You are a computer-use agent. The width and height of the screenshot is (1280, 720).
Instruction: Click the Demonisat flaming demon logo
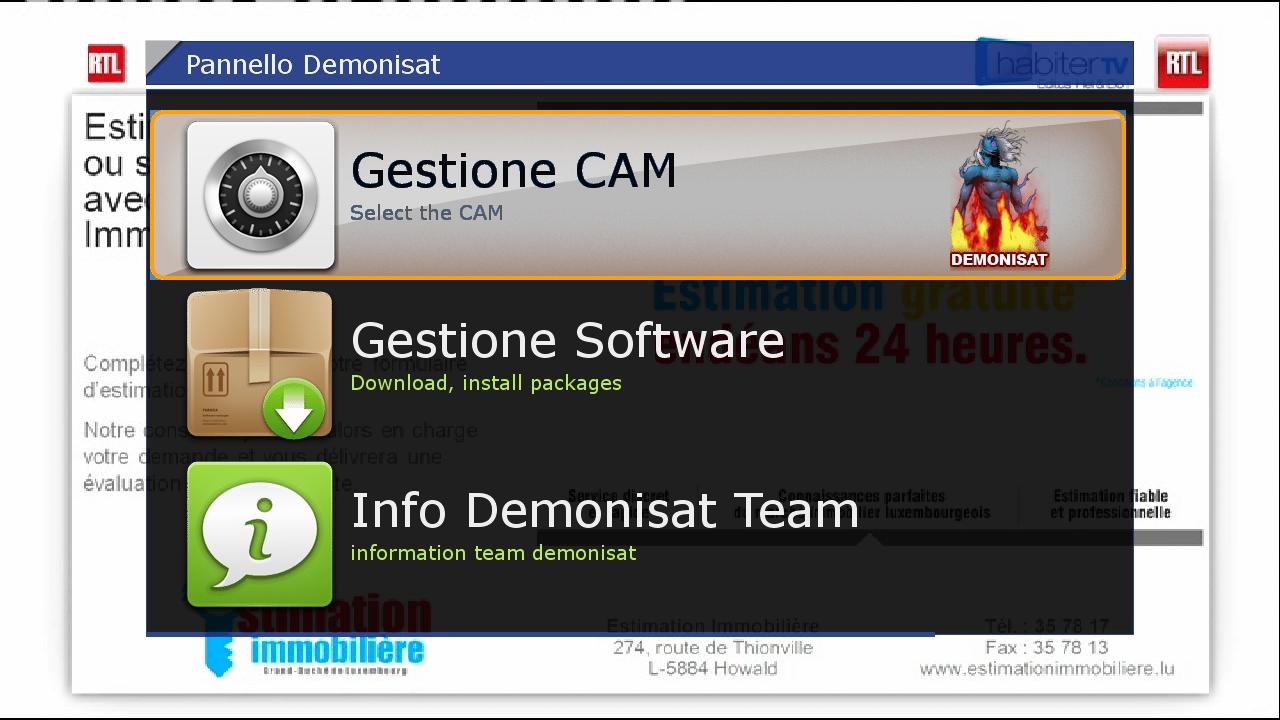point(999,195)
